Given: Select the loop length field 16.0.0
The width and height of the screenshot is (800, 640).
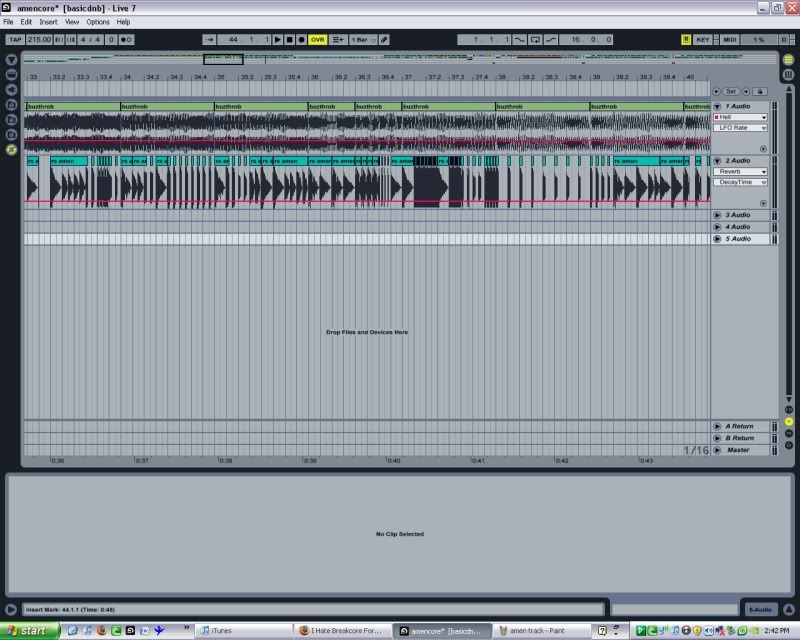Looking at the screenshot, I should 586,39.
